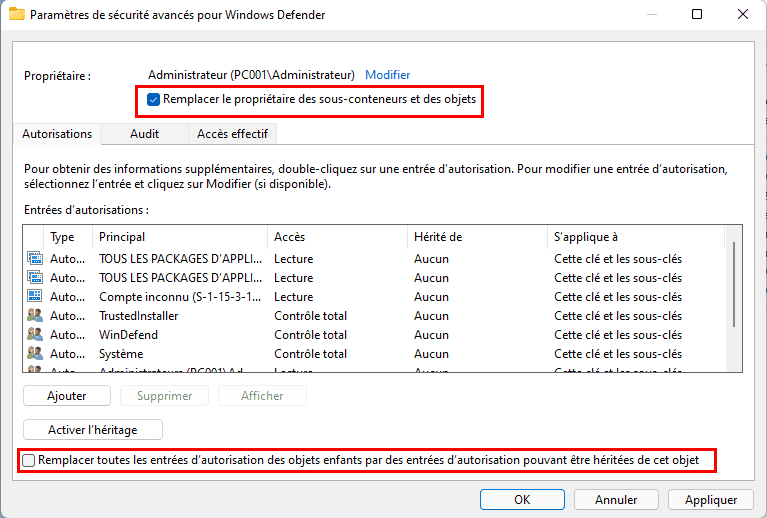Click Contrôle total in the Système row

pos(311,354)
